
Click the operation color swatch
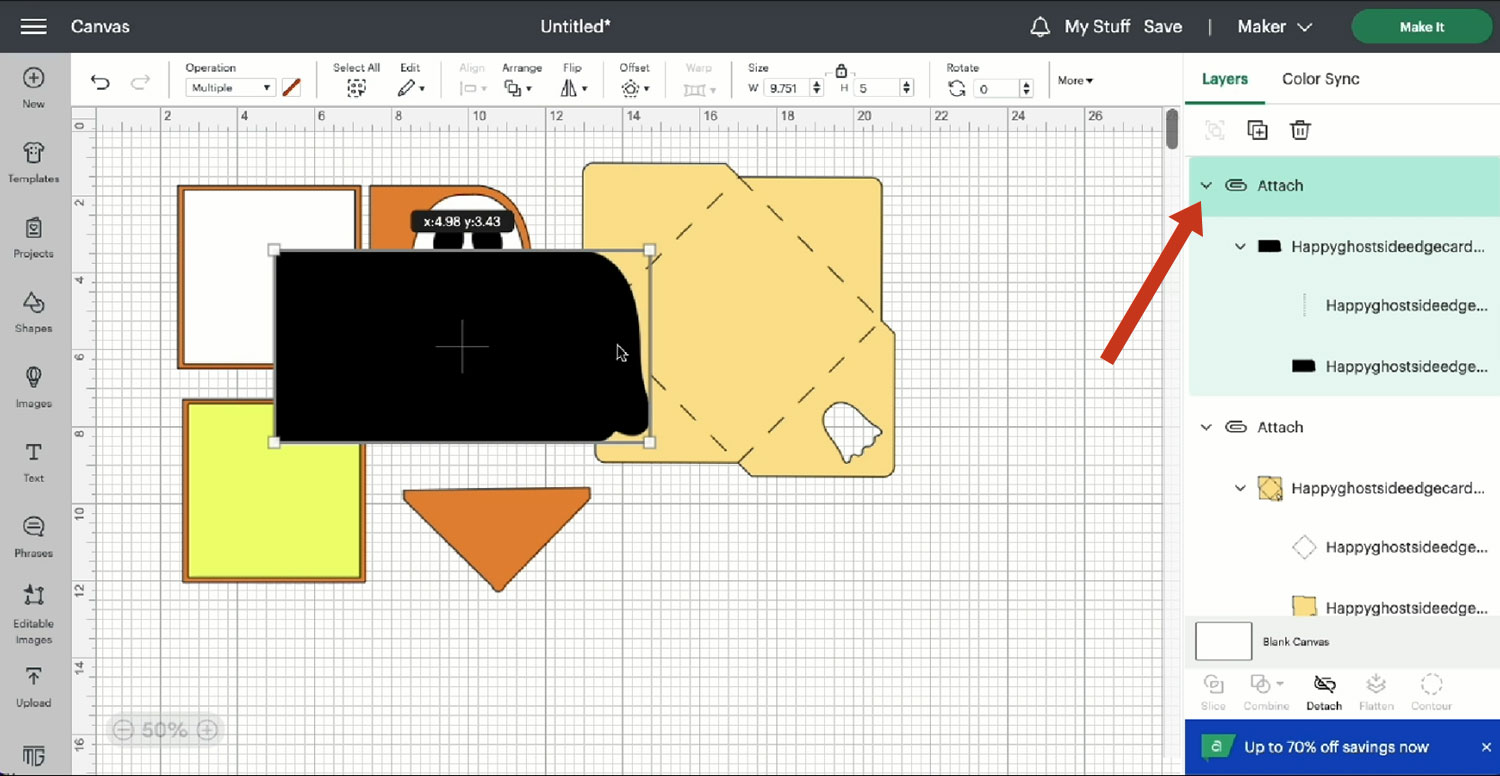tap(291, 88)
